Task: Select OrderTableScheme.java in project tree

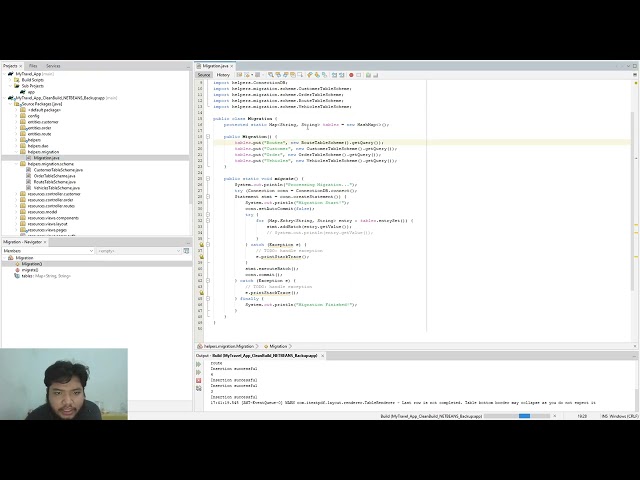Action: (x=54, y=176)
